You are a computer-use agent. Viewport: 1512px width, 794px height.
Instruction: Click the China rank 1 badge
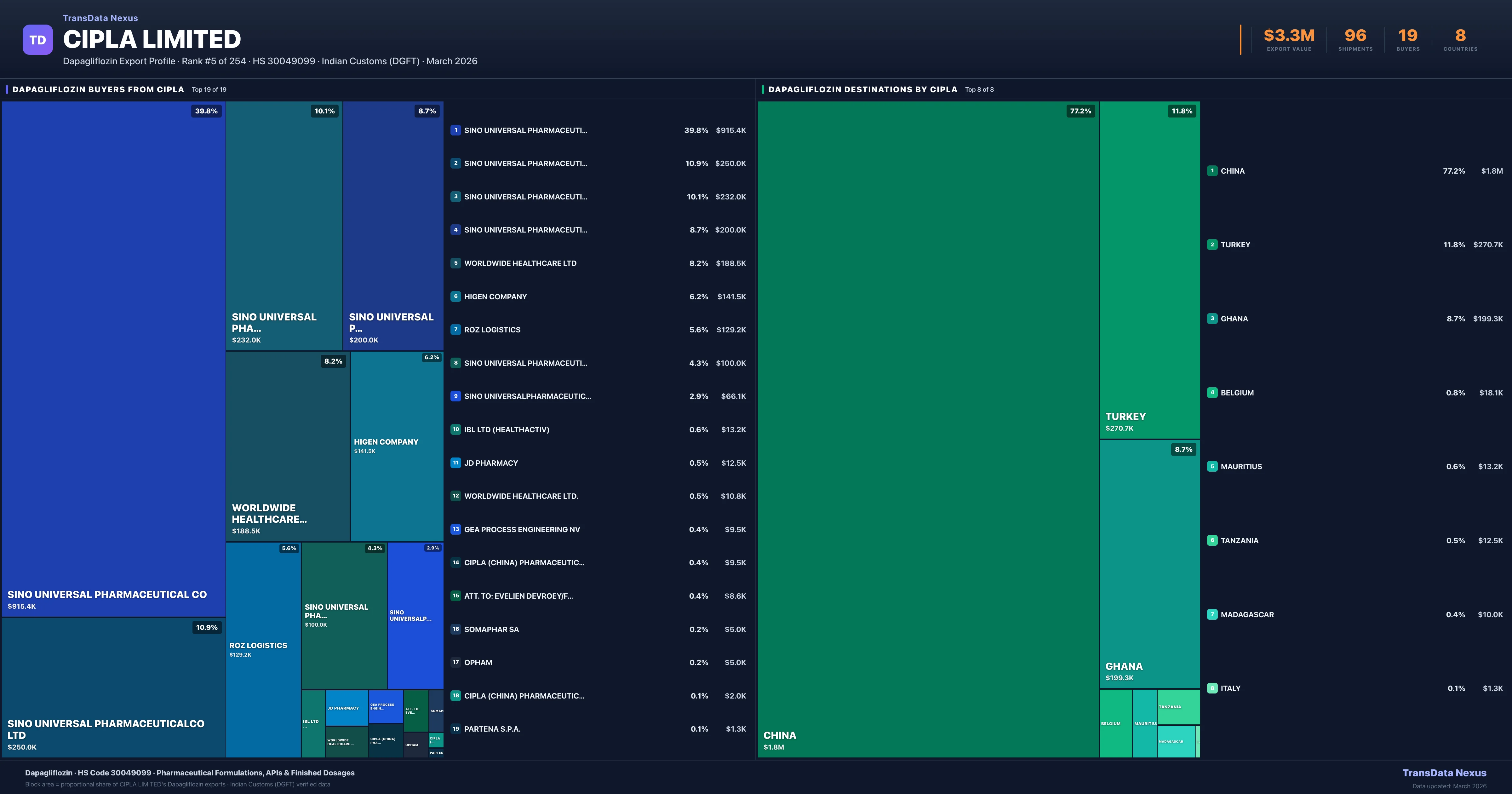click(x=1212, y=171)
